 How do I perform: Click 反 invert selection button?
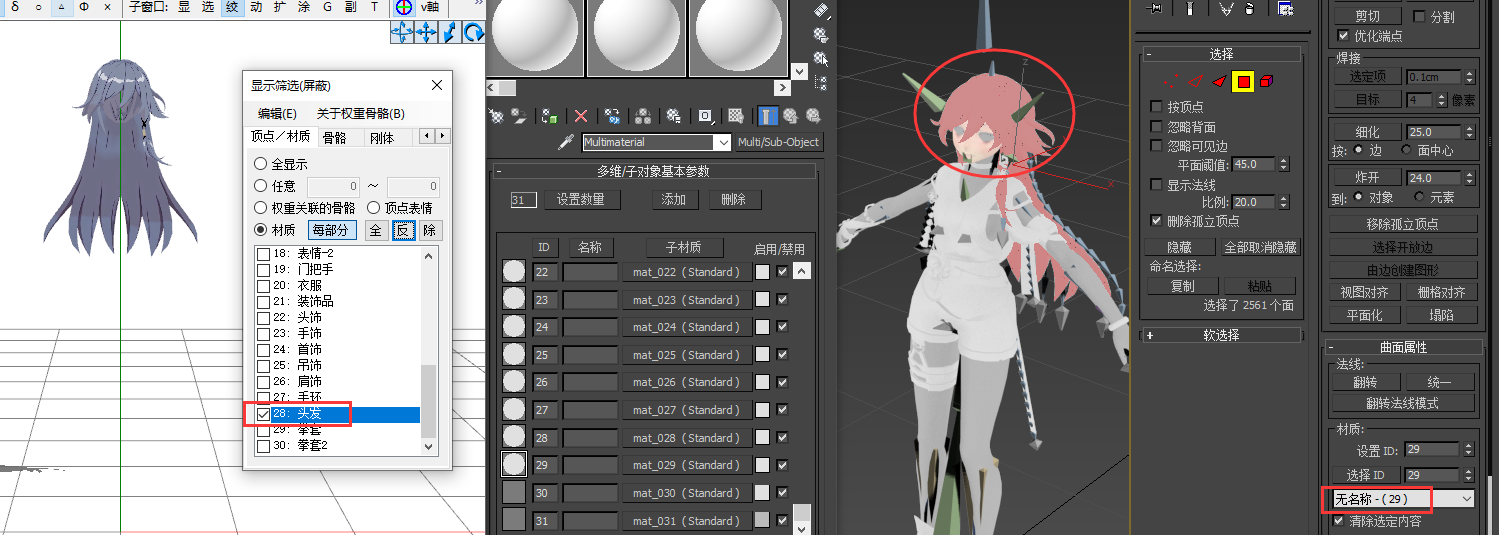point(402,231)
